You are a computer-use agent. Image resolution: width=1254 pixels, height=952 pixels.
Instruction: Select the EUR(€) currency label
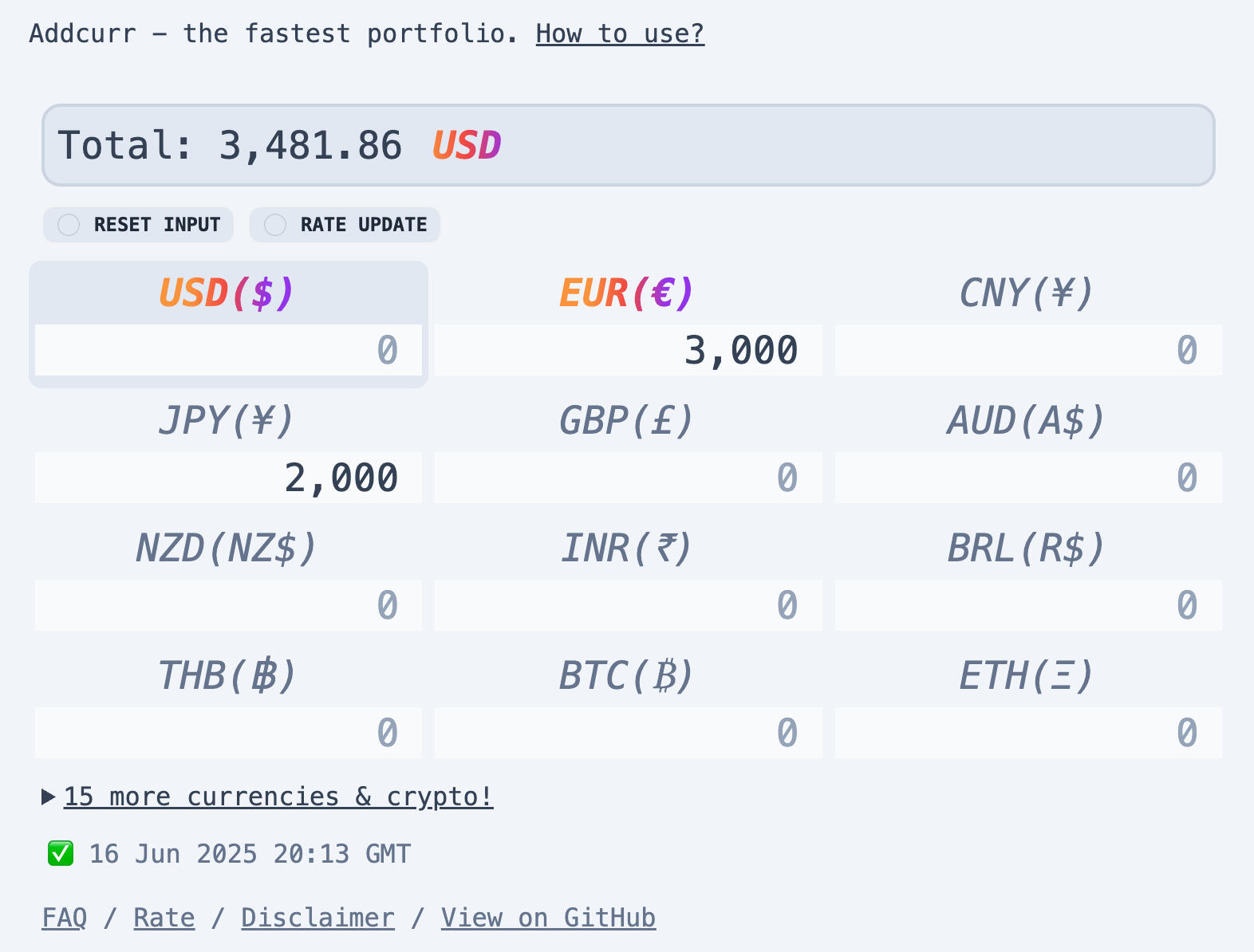pos(627,293)
